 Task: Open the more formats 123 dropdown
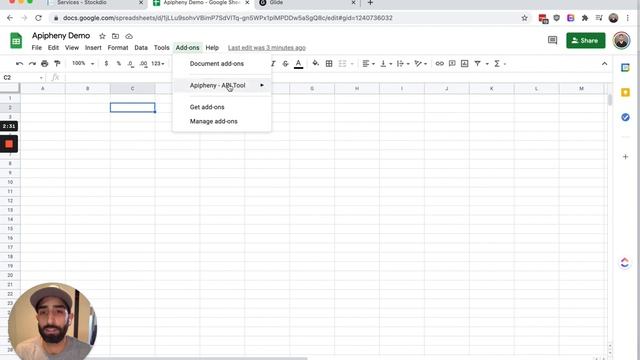pyautogui.click(x=158, y=64)
